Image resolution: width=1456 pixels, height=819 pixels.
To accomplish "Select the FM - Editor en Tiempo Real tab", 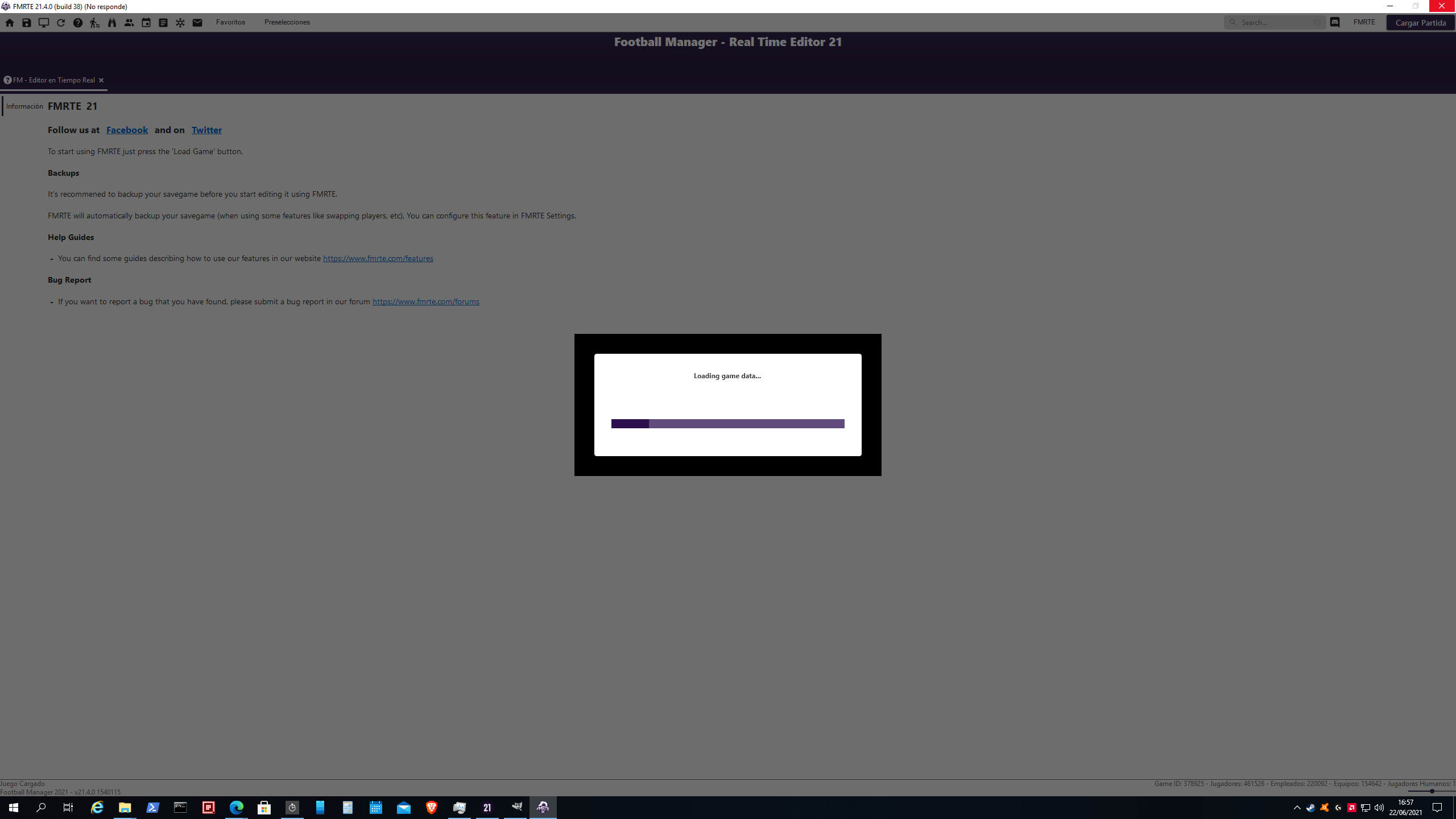I will 53,80.
